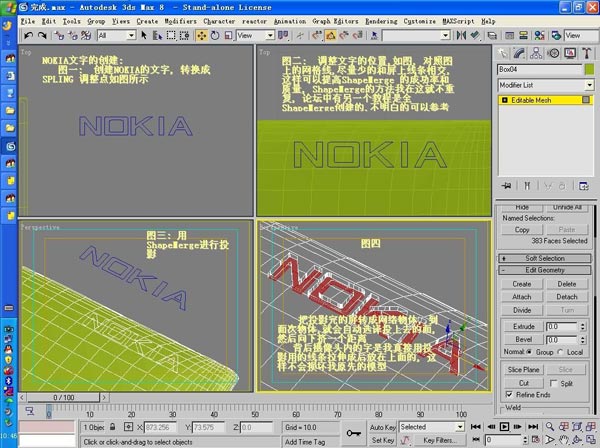Open the Modifier List dropdown
The image size is (600, 448).
[x=589, y=85]
